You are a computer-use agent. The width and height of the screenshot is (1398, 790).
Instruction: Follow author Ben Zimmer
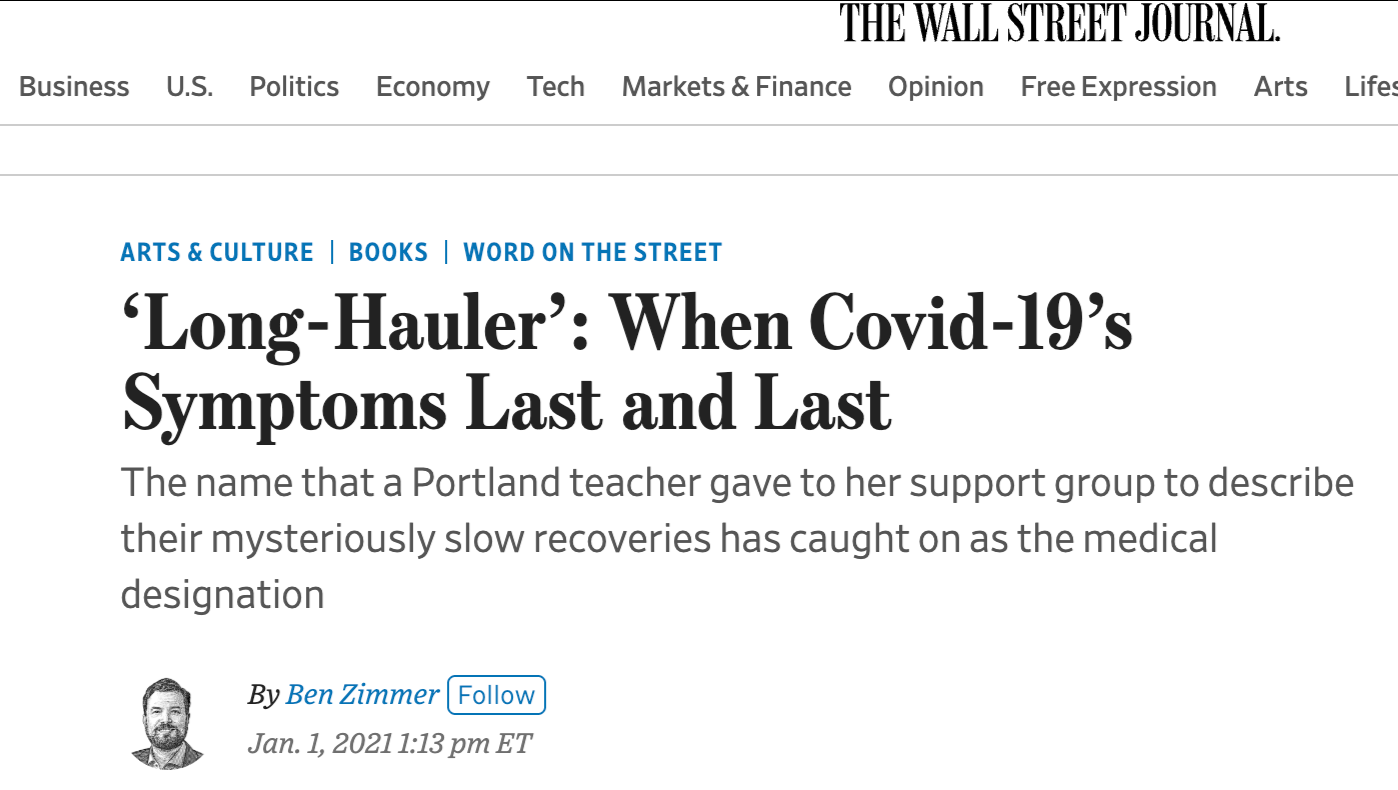tap(496, 695)
